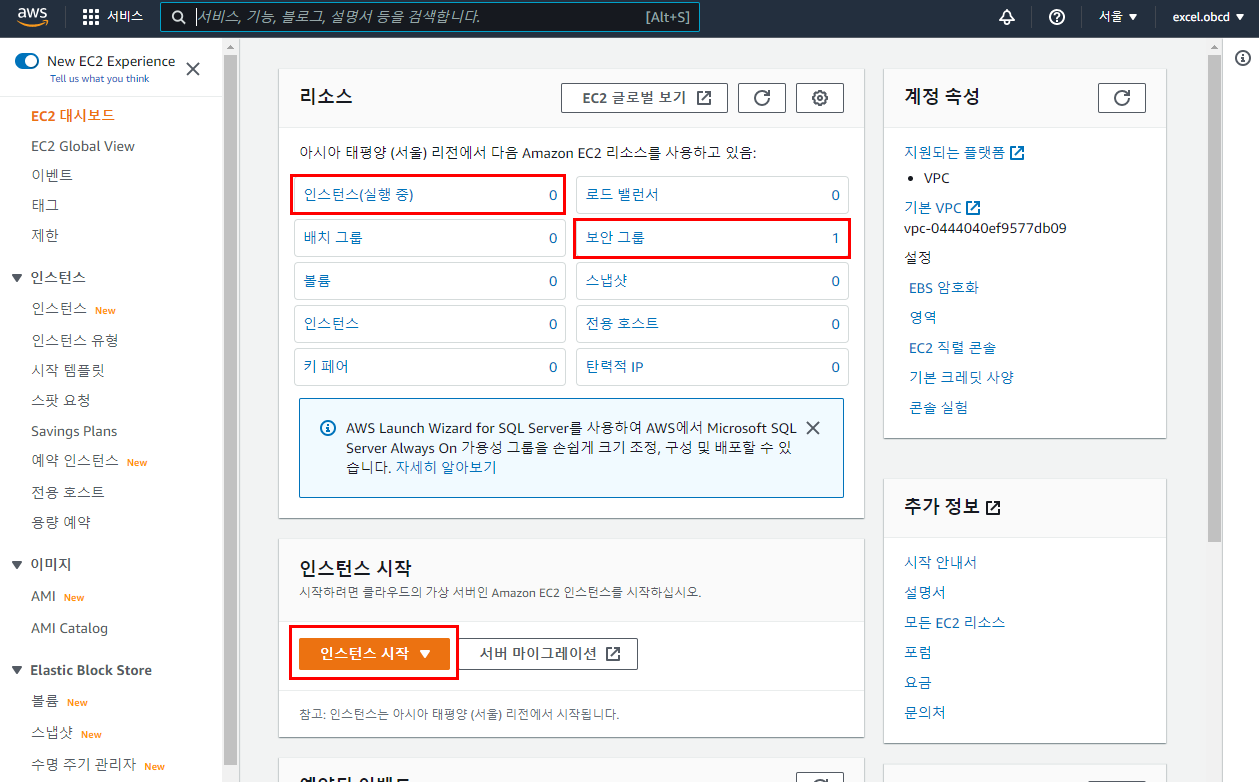Click Tell us what you think link

99,79
